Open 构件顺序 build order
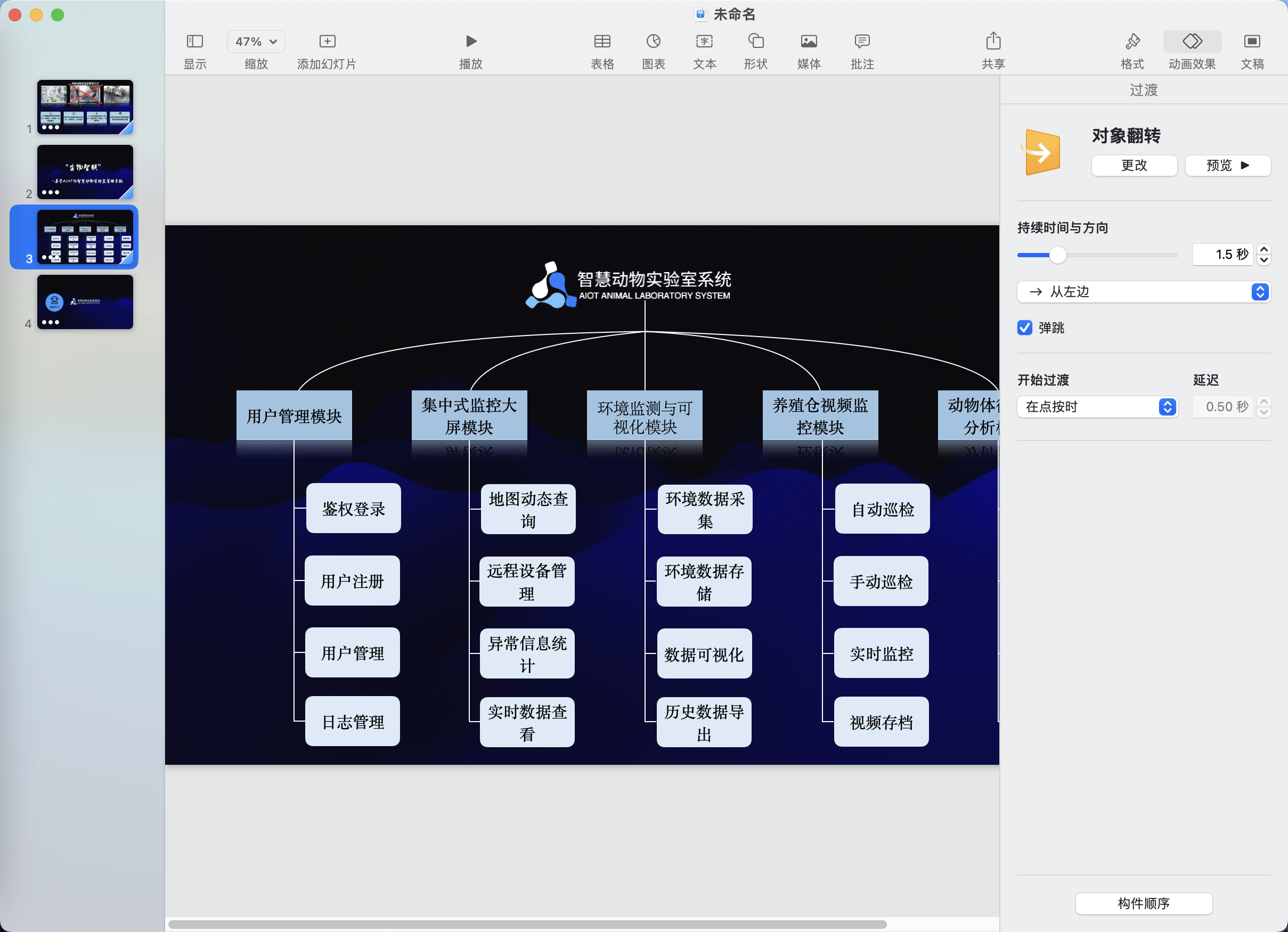The width and height of the screenshot is (1288, 932). click(x=1143, y=903)
